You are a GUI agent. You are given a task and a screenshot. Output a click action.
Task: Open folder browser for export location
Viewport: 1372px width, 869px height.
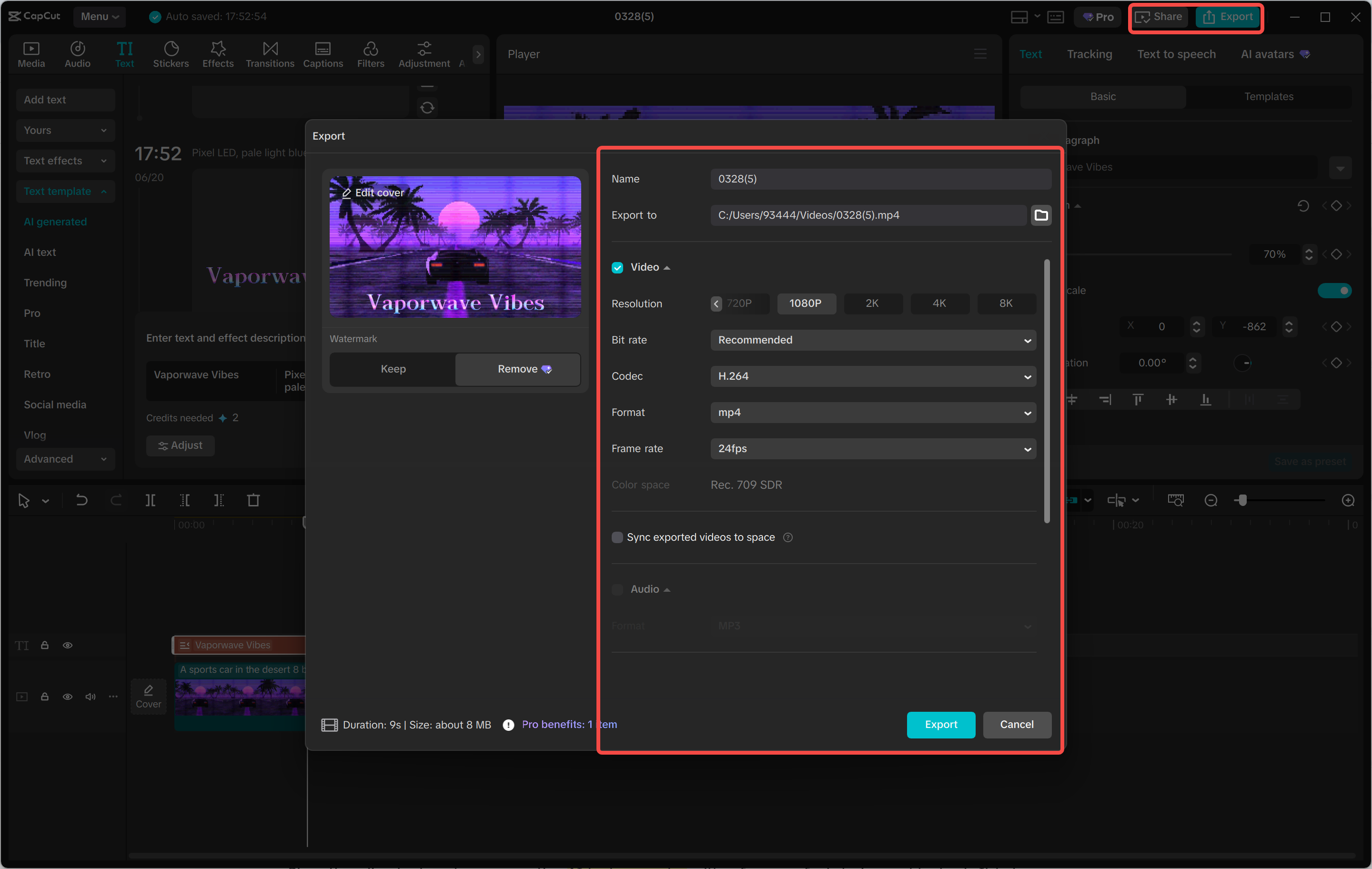pos(1040,215)
